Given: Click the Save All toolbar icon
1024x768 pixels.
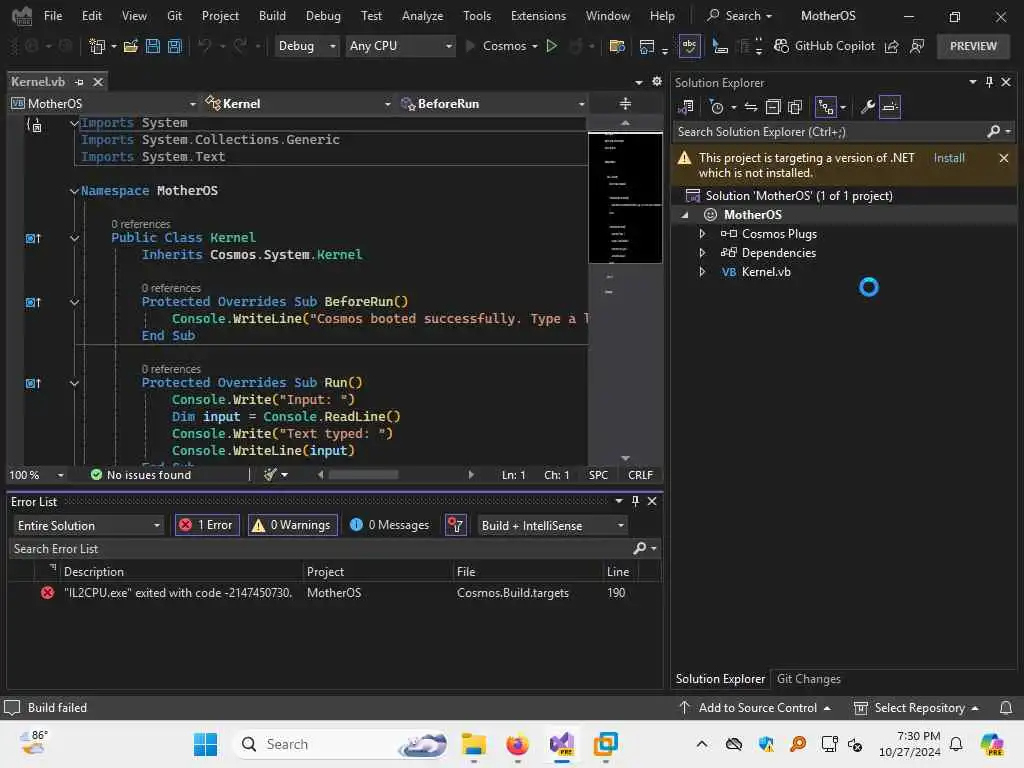Looking at the screenshot, I should 175,46.
